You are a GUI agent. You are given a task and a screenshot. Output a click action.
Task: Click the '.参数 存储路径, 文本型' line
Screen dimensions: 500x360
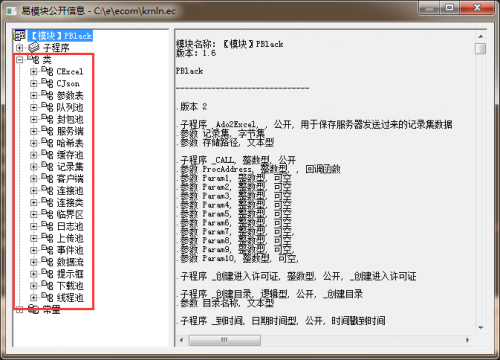click(225, 143)
